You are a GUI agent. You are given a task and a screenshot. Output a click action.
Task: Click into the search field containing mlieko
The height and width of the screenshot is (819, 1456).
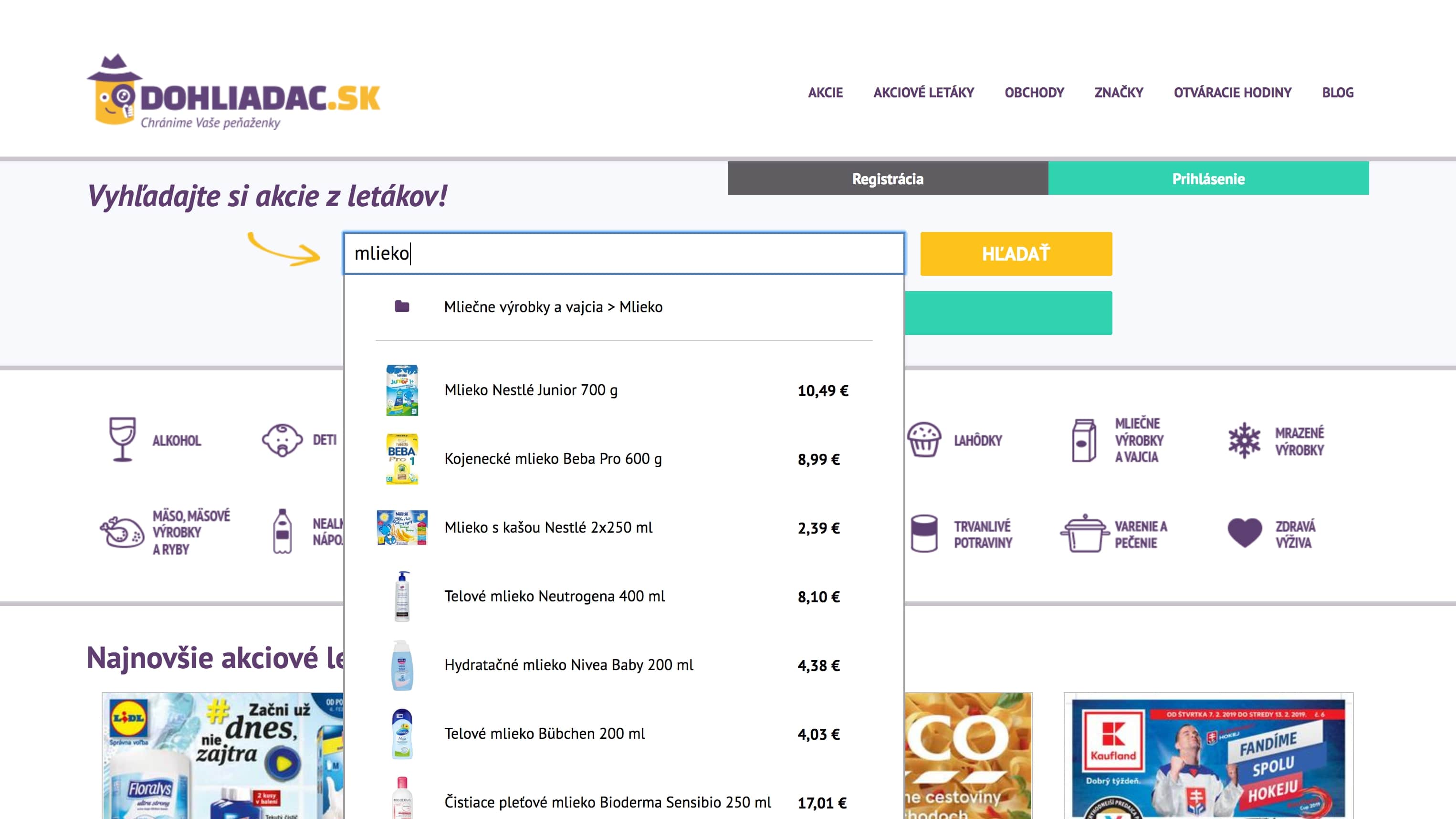tap(624, 253)
